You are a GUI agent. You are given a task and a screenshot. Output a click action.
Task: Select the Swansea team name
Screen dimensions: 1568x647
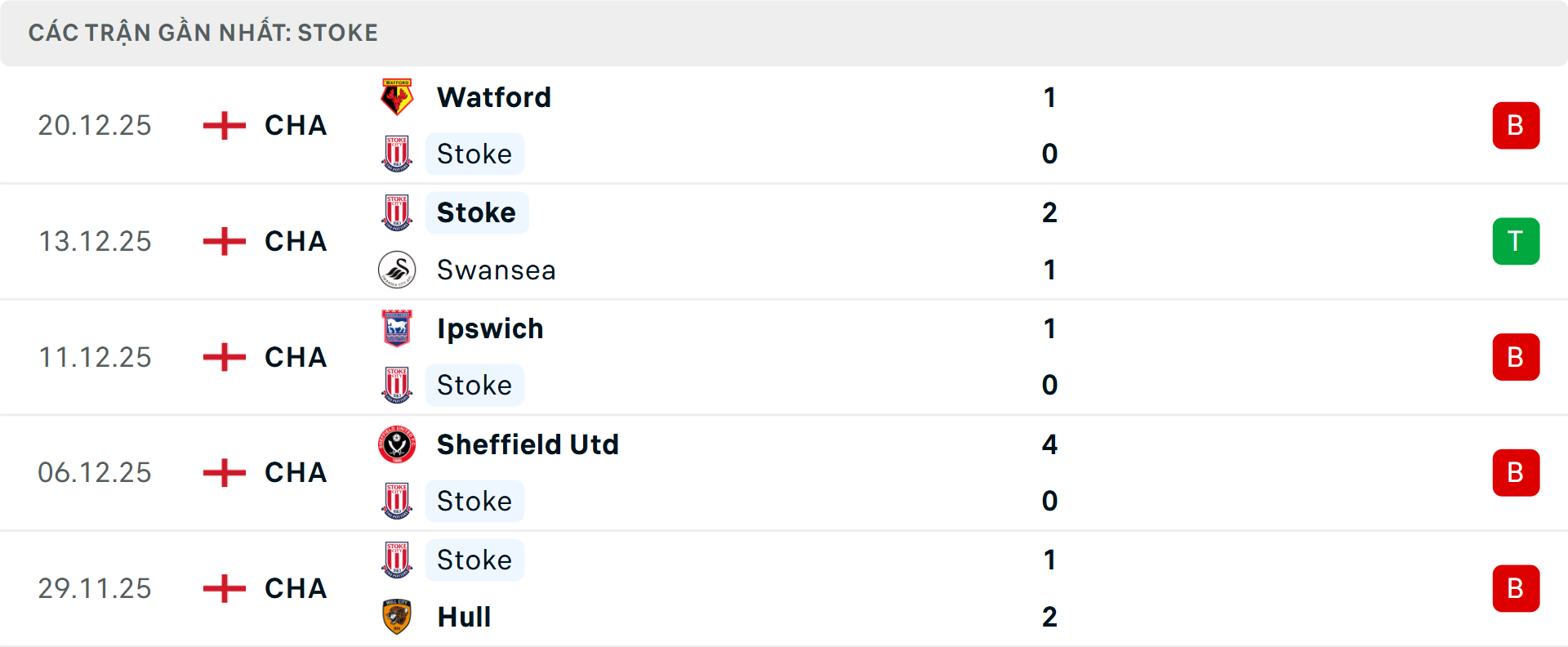tap(496, 270)
